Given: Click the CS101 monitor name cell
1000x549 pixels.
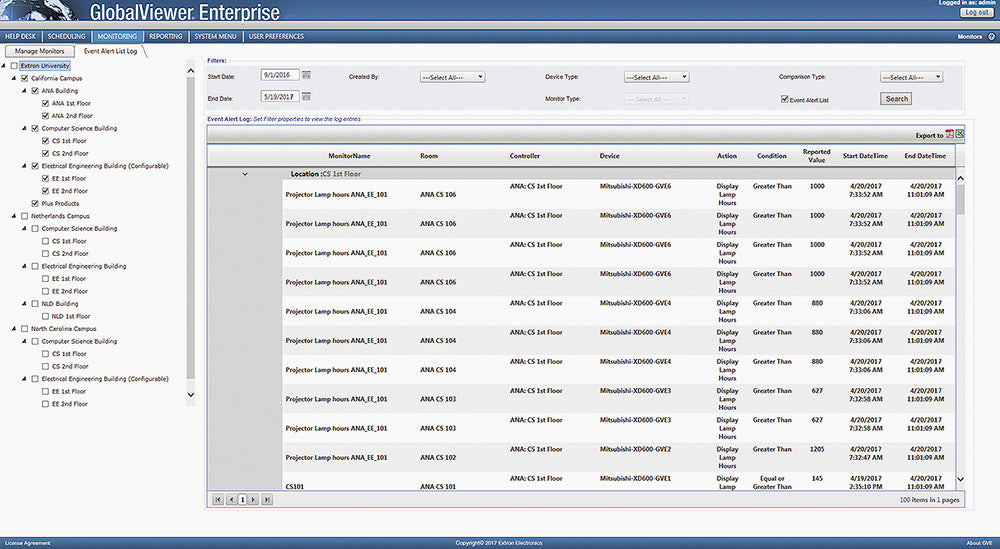Looking at the screenshot, I should point(295,487).
